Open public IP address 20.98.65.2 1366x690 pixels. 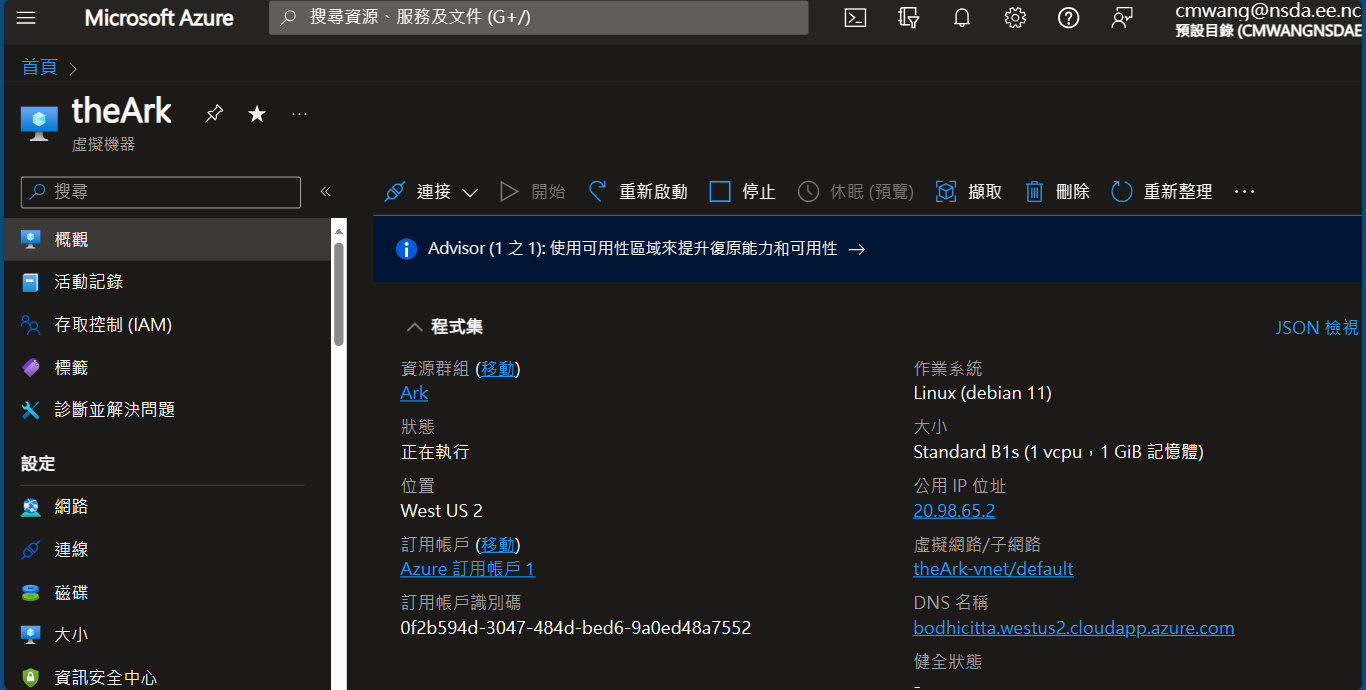(954, 511)
